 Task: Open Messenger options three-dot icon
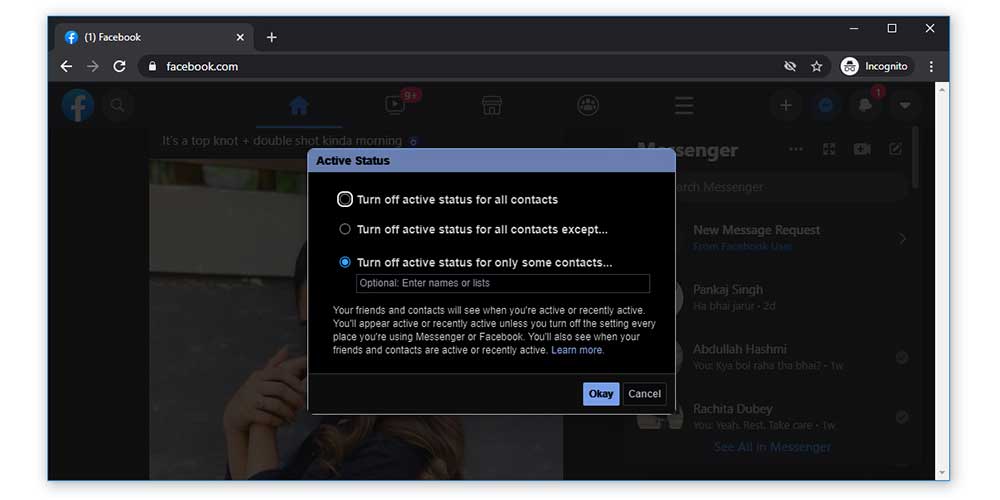click(x=796, y=149)
